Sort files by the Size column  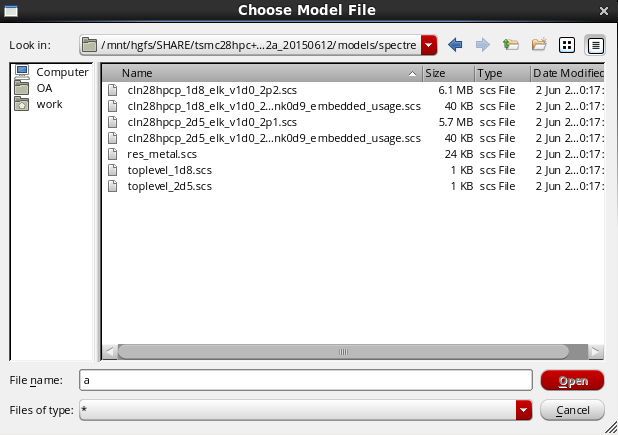tap(449, 73)
